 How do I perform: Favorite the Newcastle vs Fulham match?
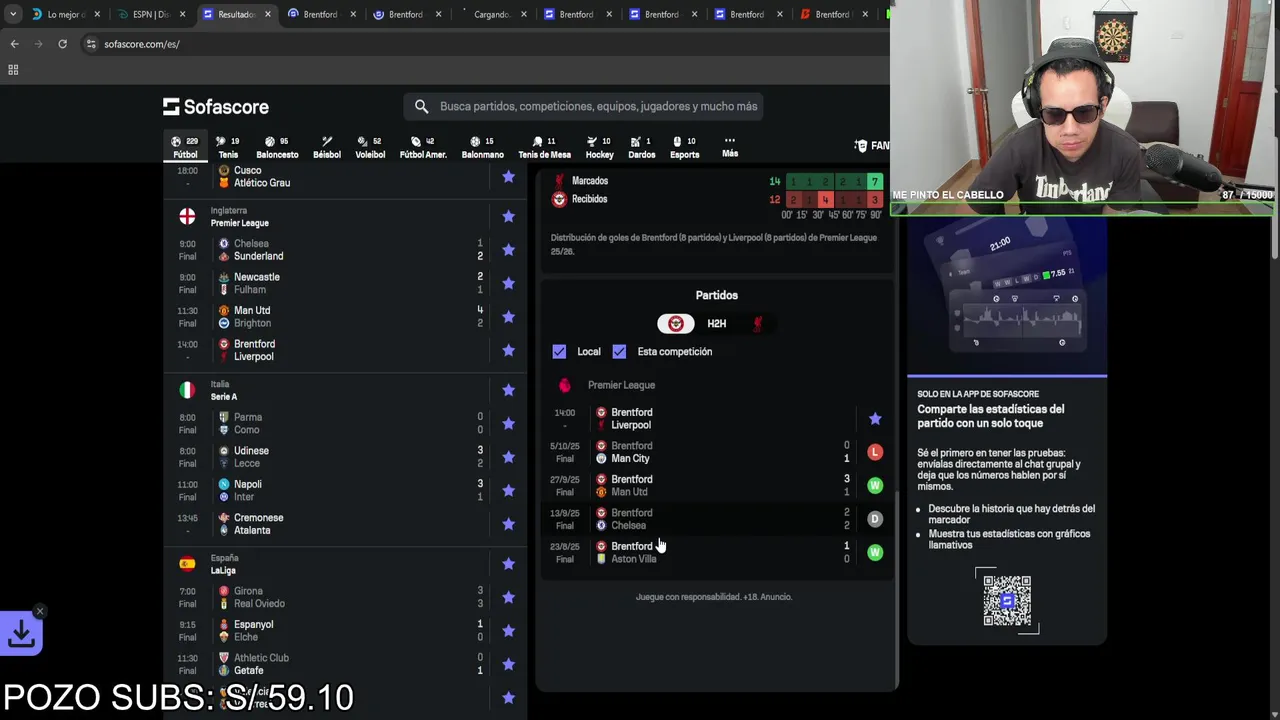pos(508,283)
